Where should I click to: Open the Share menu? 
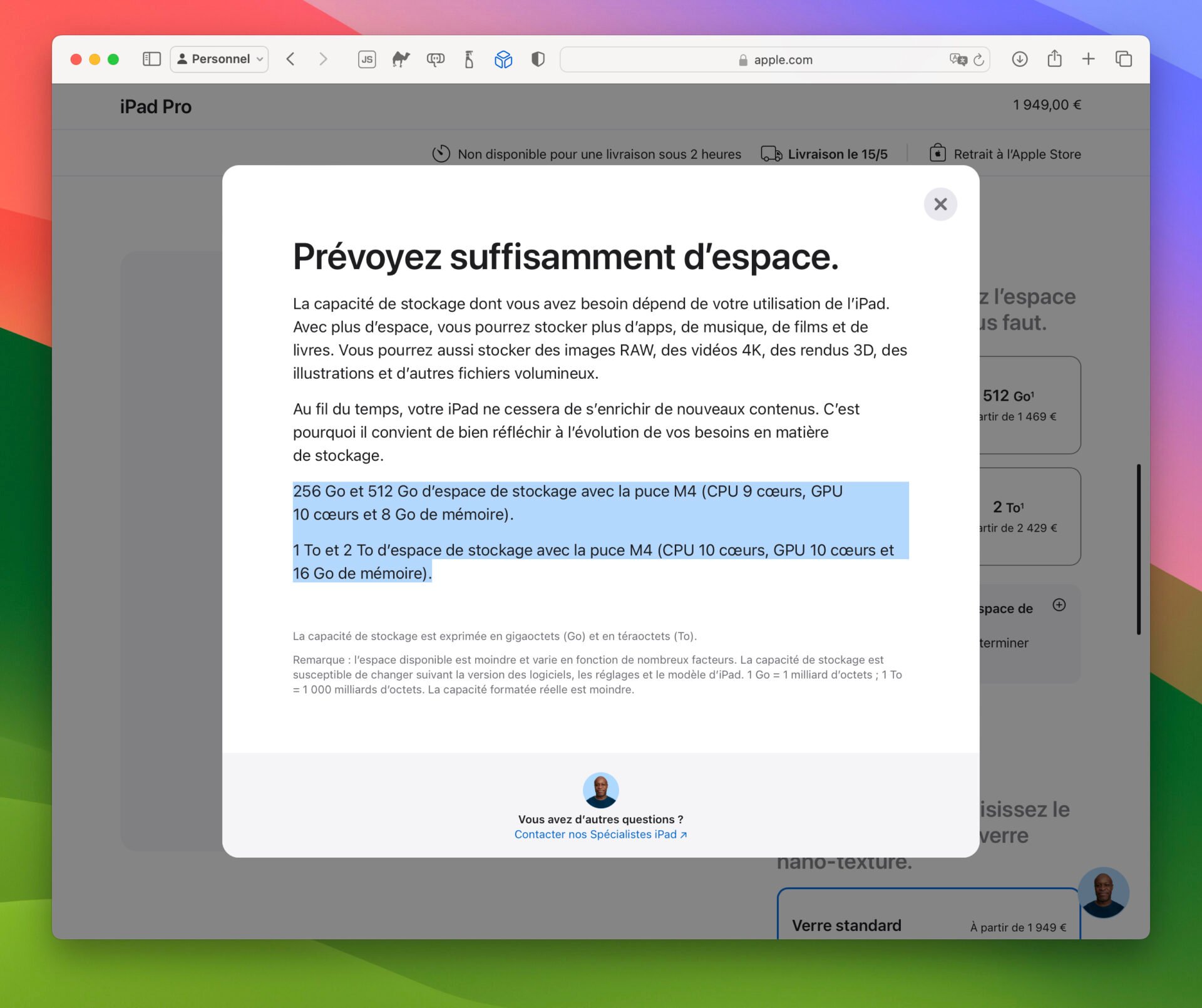point(1055,59)
